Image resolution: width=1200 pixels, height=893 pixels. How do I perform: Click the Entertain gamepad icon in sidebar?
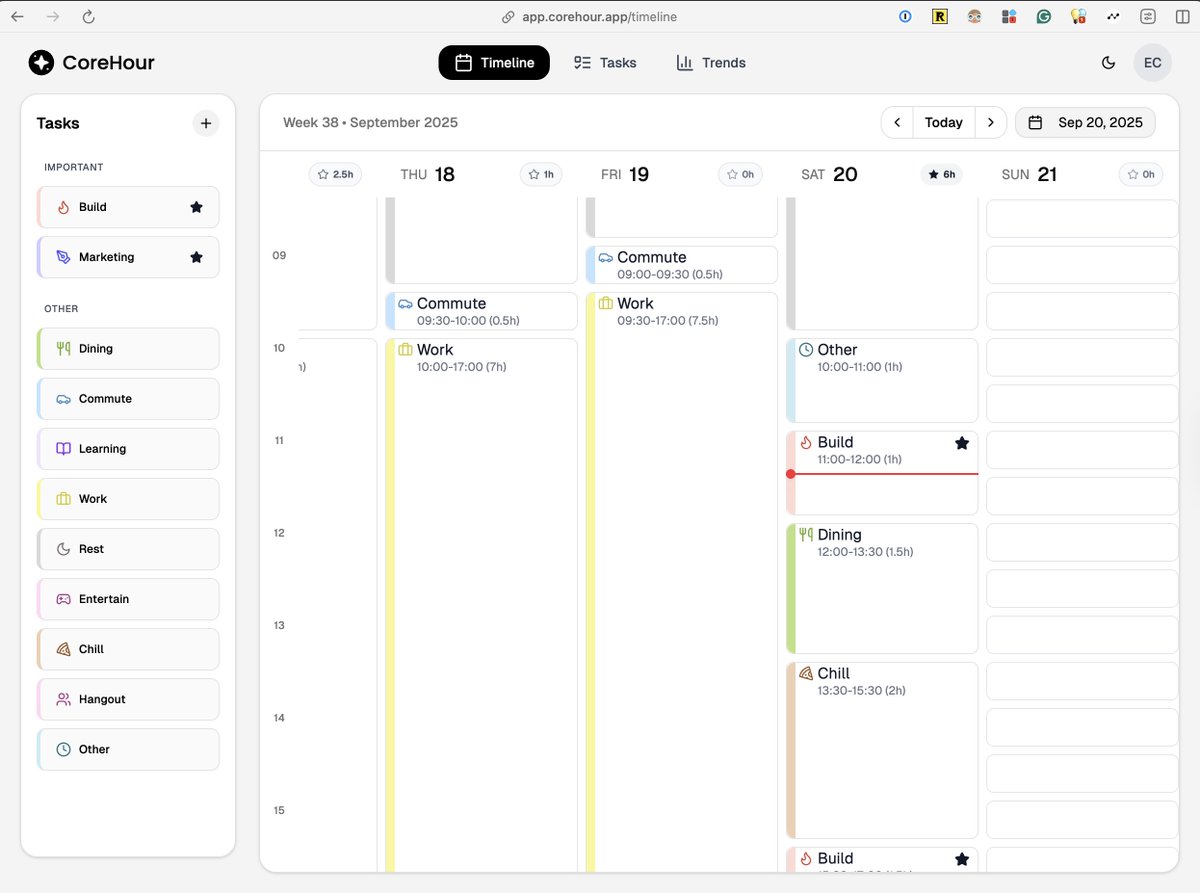point(63,599)
